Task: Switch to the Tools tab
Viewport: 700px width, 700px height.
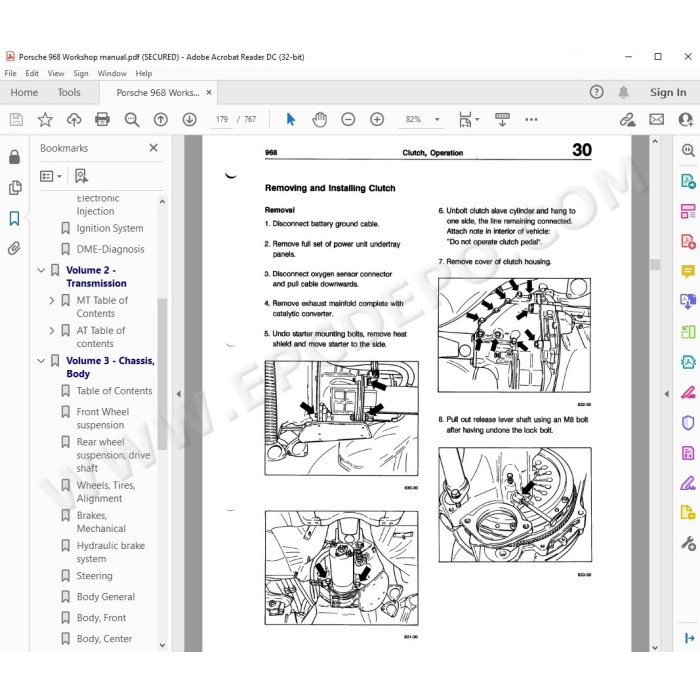Action: tap(69, 92)
